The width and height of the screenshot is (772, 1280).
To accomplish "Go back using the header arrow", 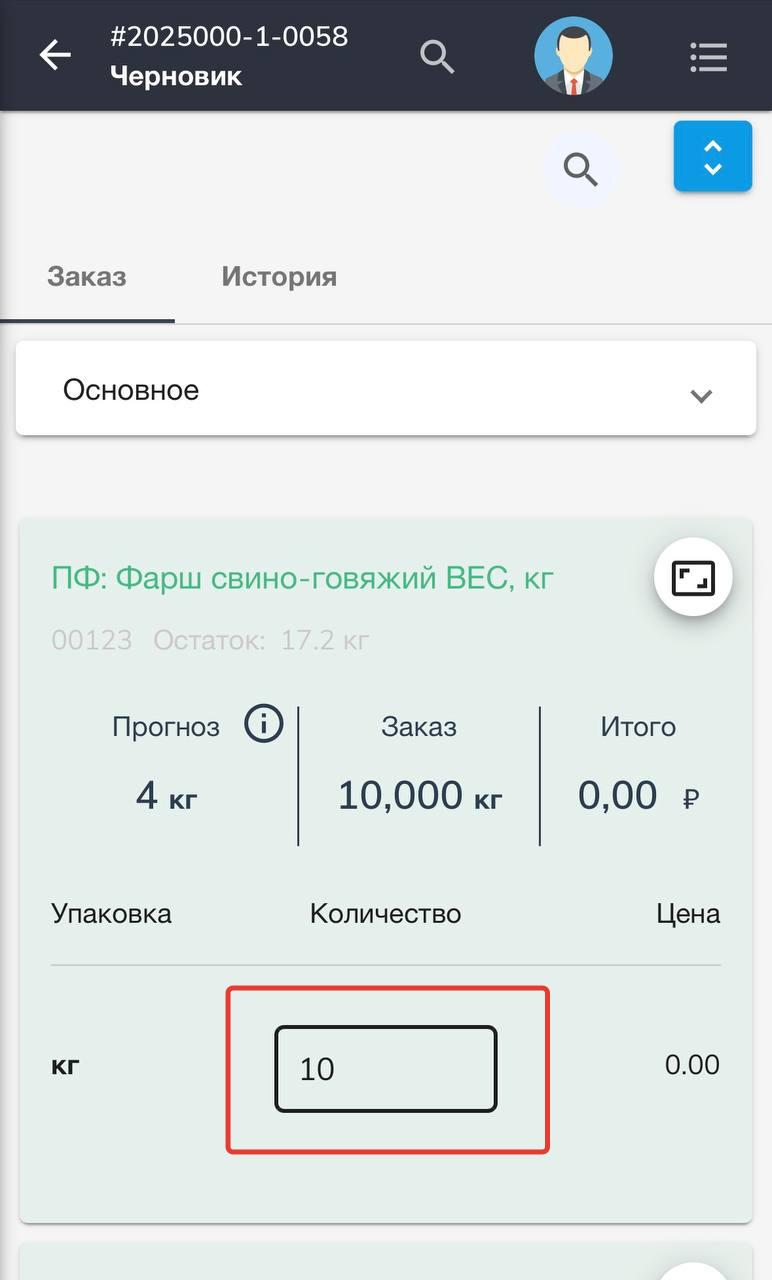I will click(55, 55).
